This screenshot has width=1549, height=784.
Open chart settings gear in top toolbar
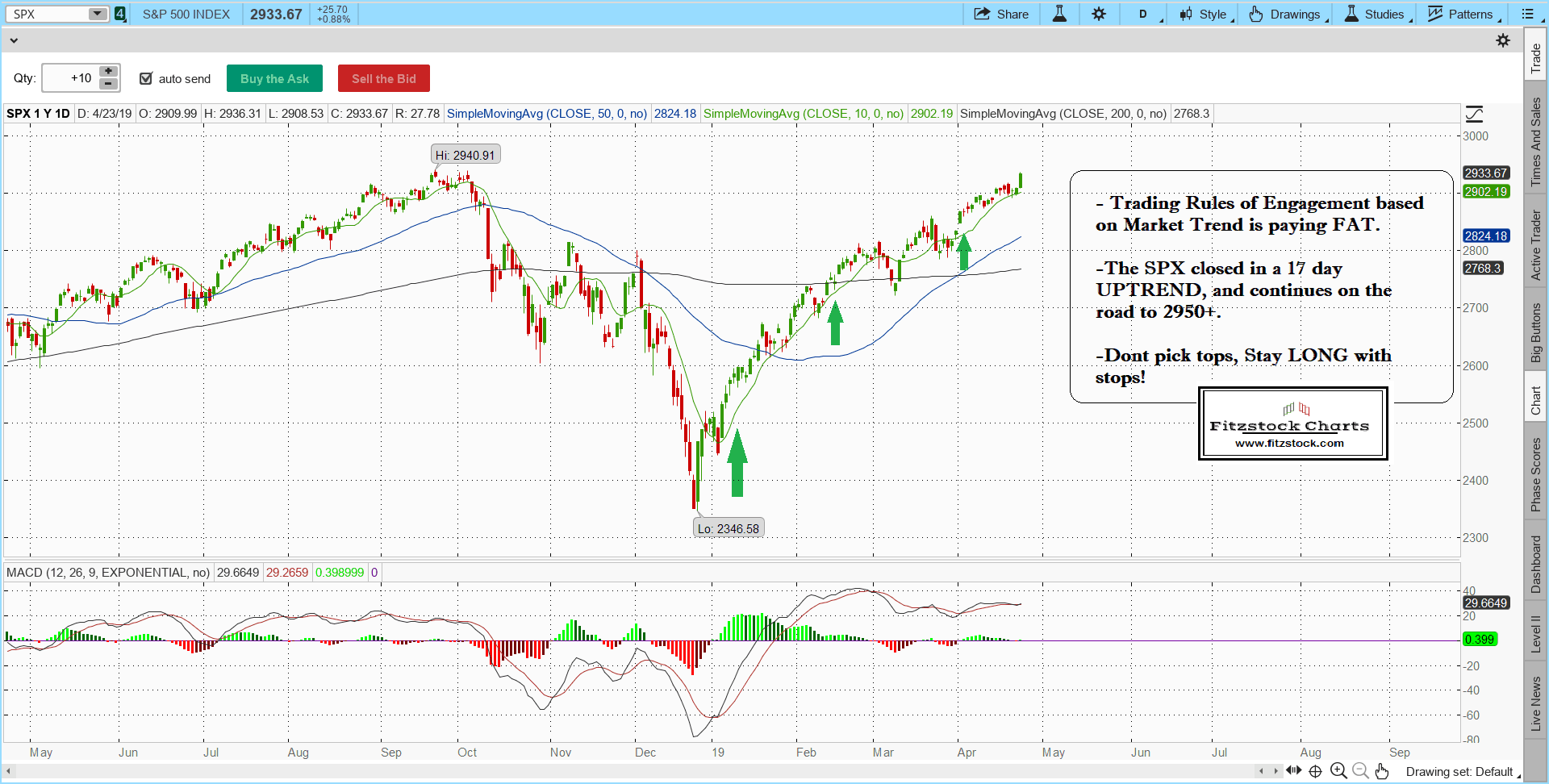click(x=1099, y=14)
